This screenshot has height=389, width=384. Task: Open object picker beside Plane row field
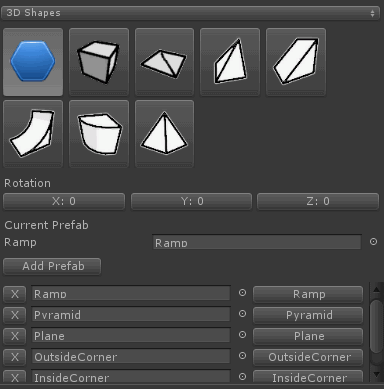pyautogui.click(x=242, y=335)
